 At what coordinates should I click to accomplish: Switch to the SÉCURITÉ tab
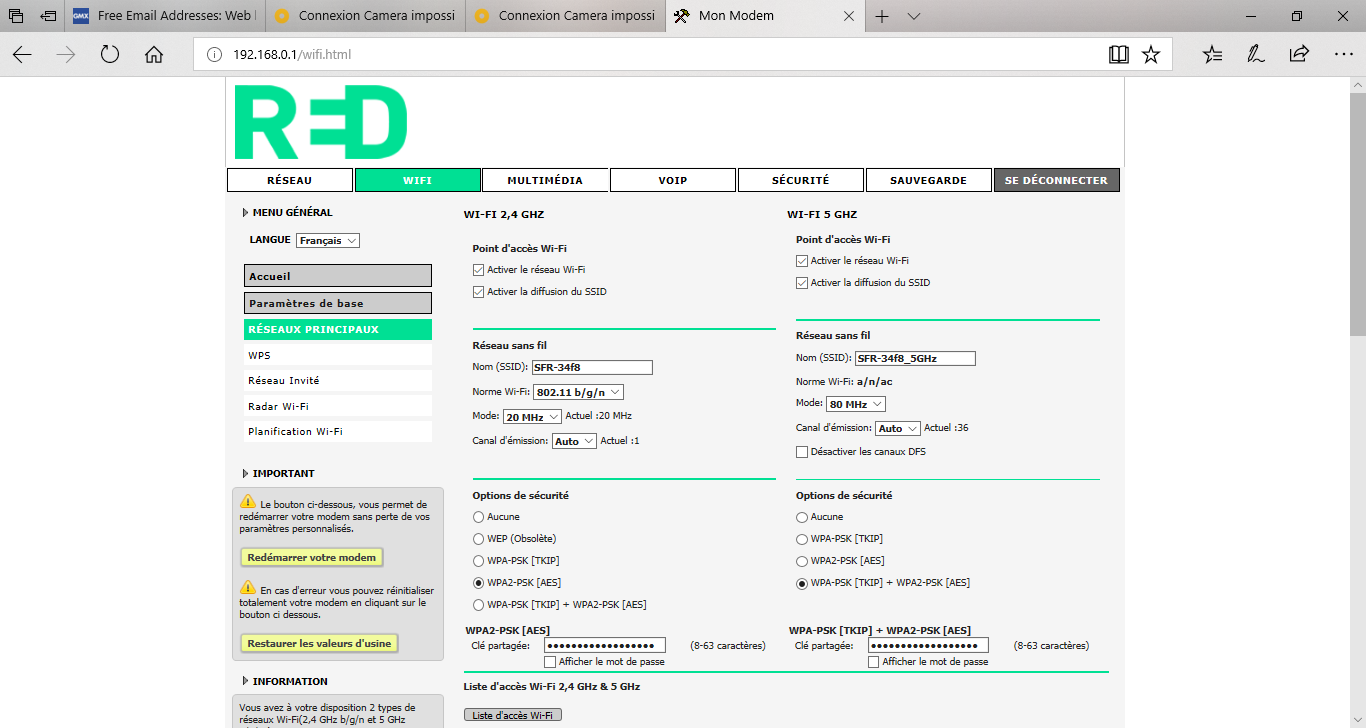(x=800, y=180)
